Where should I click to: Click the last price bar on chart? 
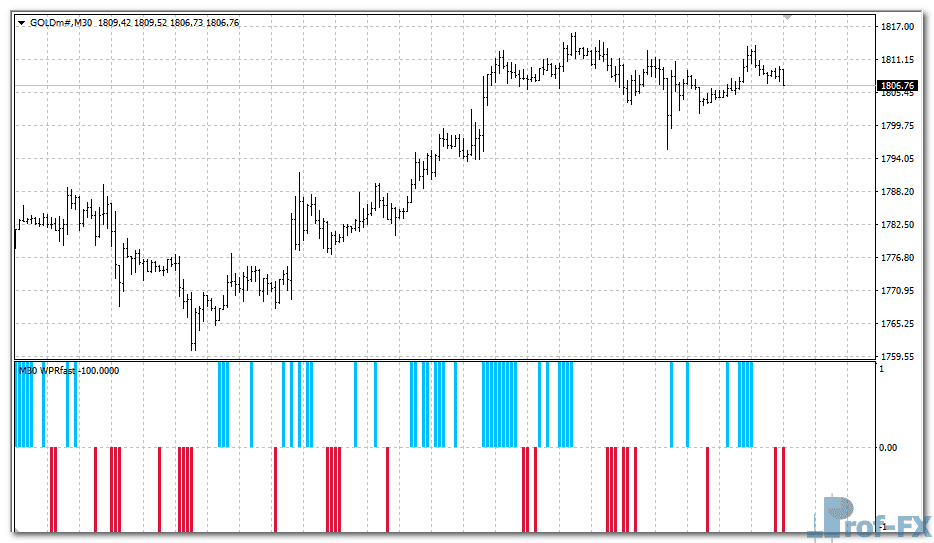tap(783, 77)
